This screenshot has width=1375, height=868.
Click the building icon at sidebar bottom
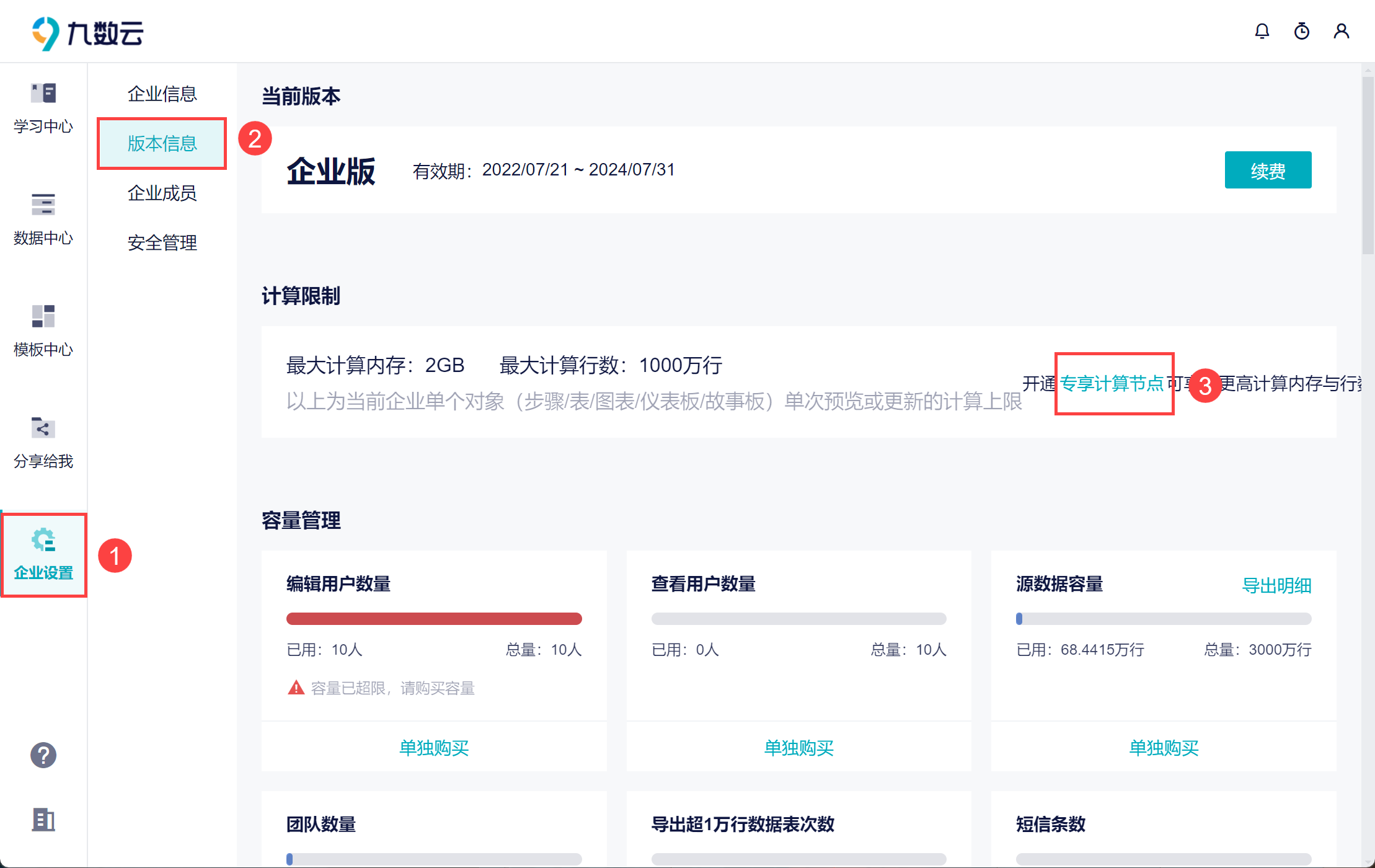tap(43, 820)
